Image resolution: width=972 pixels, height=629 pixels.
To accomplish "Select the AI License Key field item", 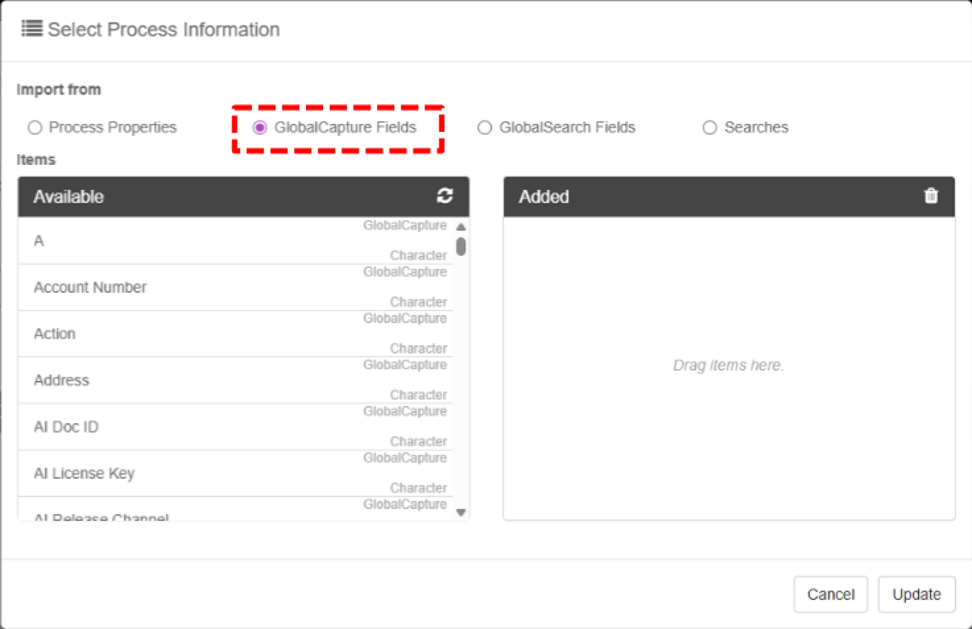I will coord(236,473).
